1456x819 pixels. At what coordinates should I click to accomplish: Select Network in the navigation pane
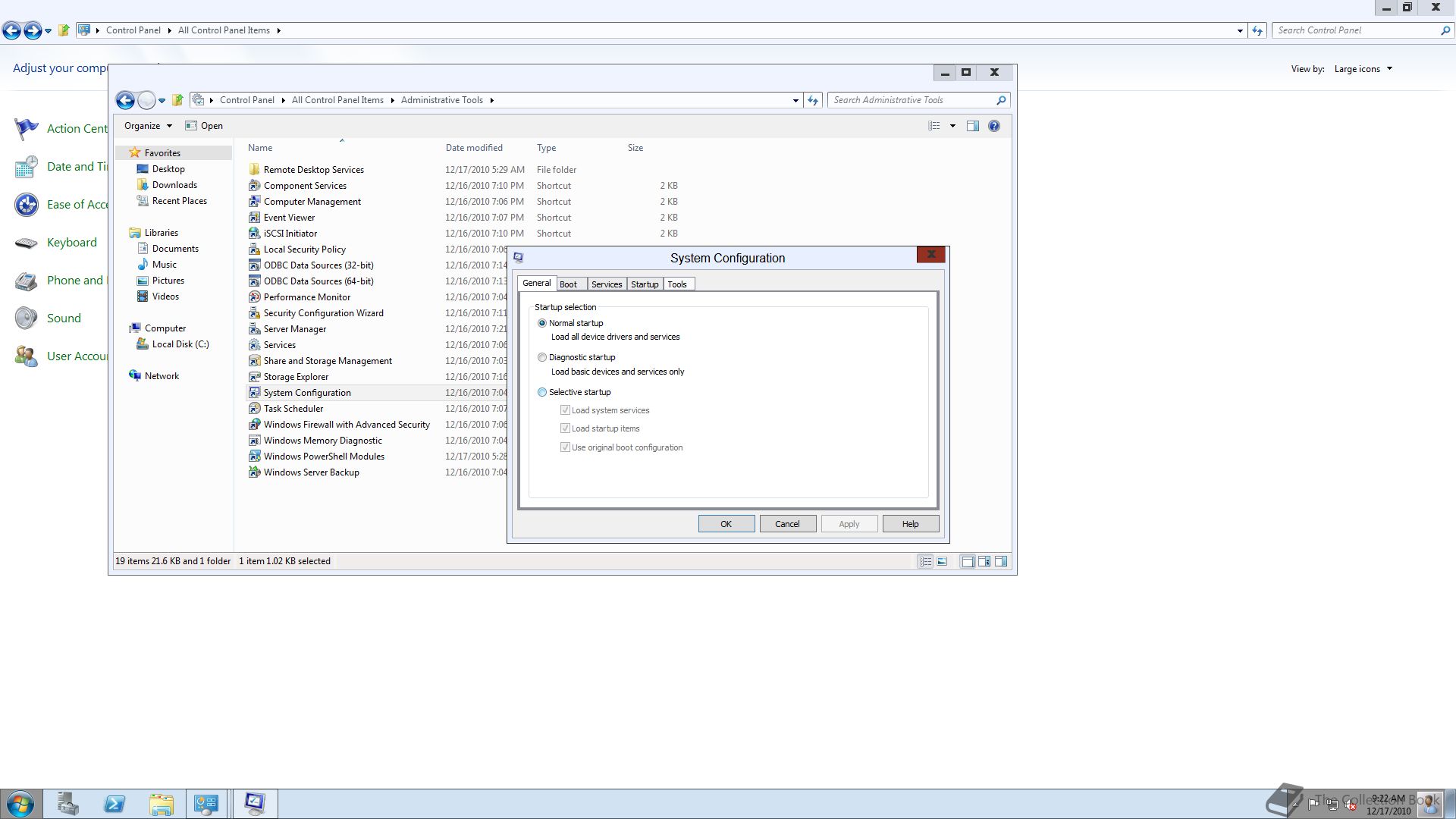click(162, 376)
